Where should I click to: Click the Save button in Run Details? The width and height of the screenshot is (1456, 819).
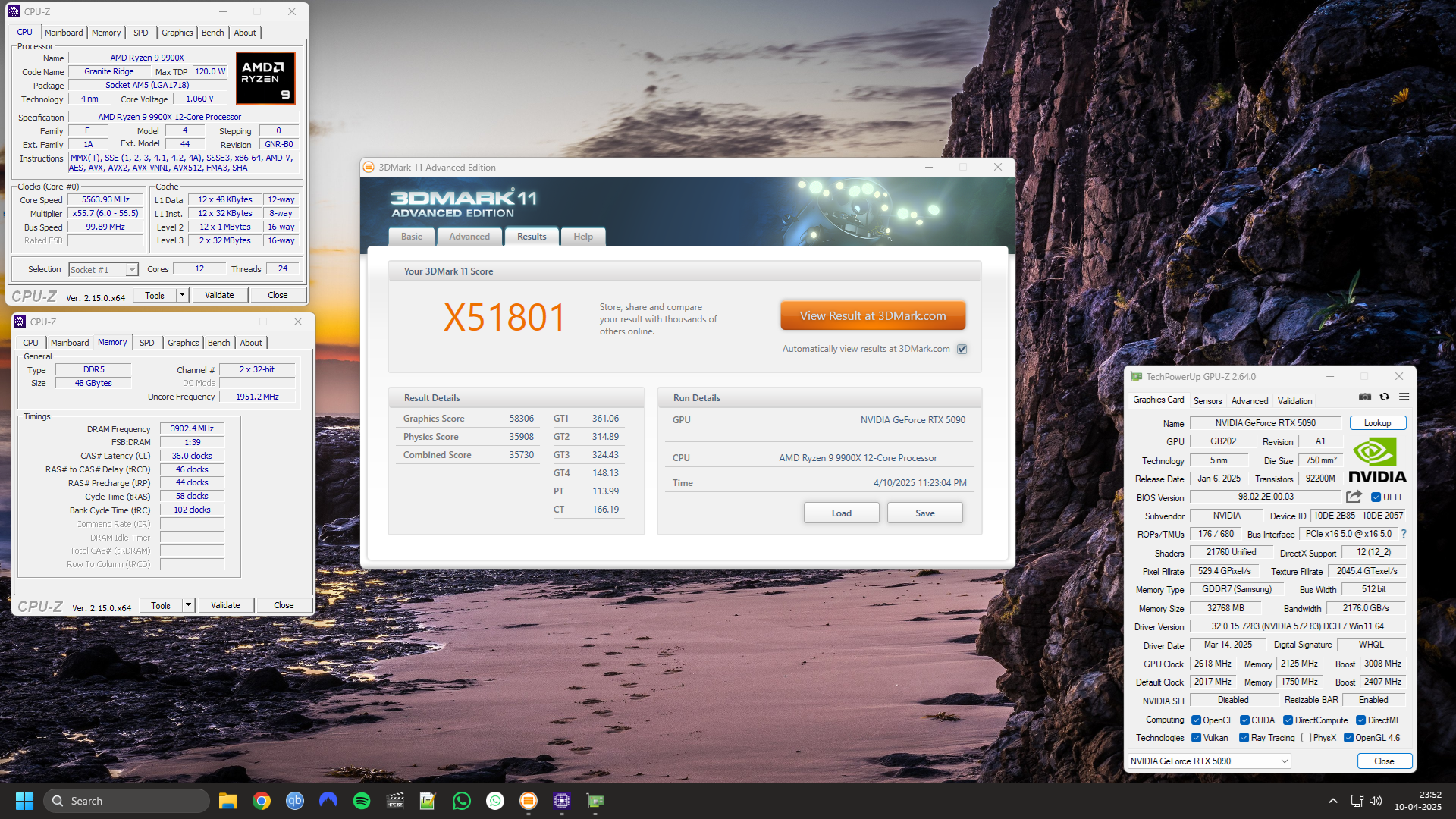(x=924, y=513)
